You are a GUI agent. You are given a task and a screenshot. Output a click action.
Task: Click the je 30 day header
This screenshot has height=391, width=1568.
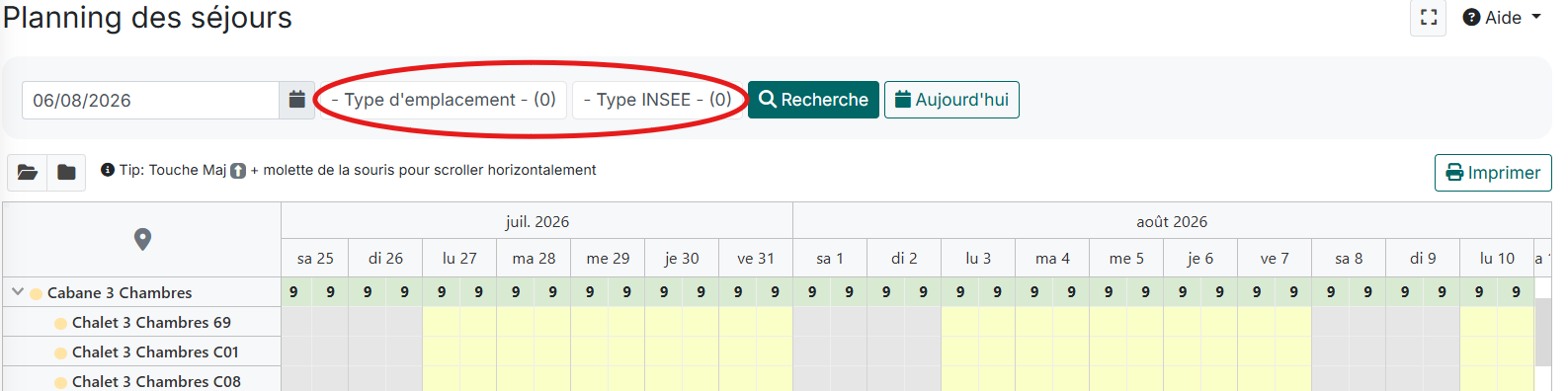click(x=682, y=259)
